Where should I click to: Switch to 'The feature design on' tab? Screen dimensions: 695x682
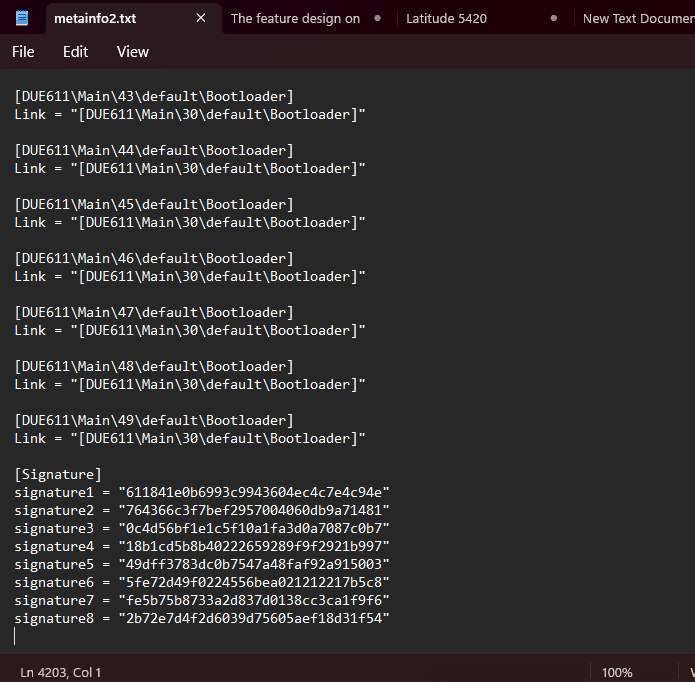(295, 18)
